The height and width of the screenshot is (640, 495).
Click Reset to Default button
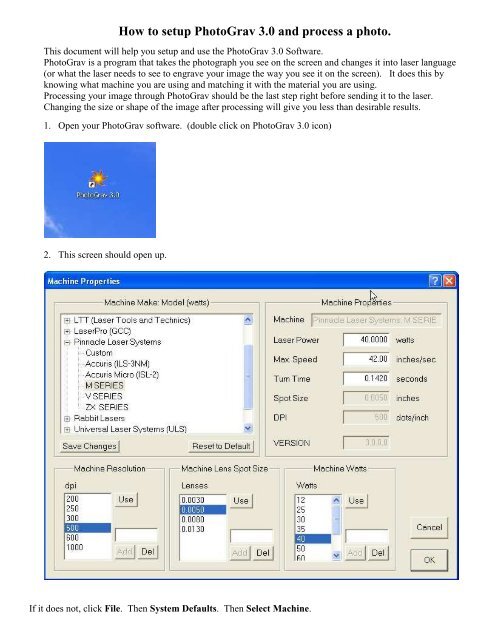click(x=221, y=446)
